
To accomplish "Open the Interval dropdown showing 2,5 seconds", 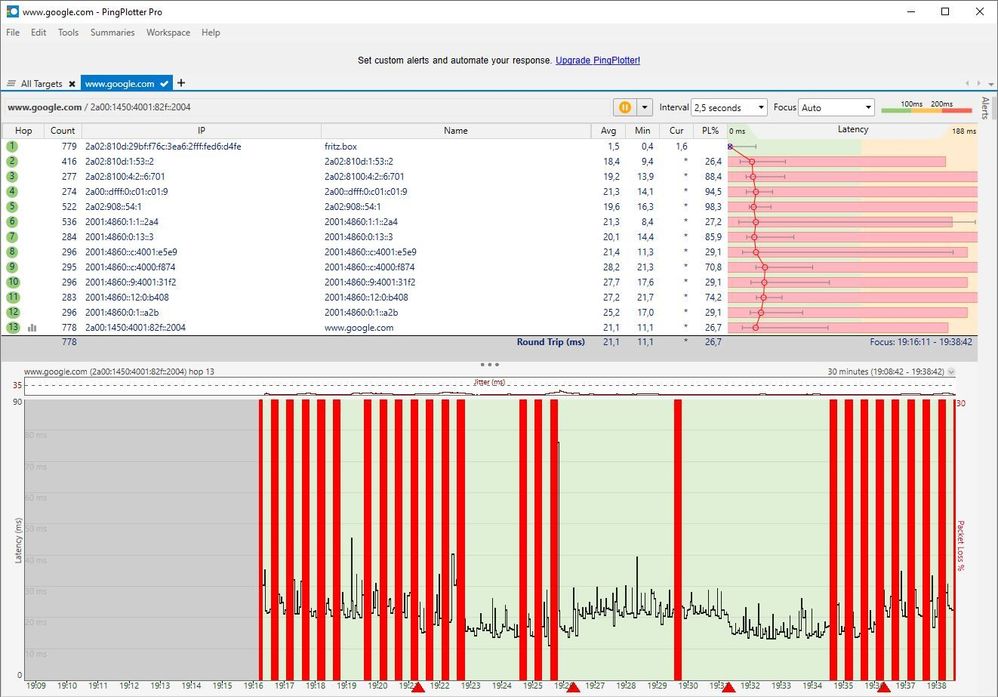I will [x=729, y=107].
